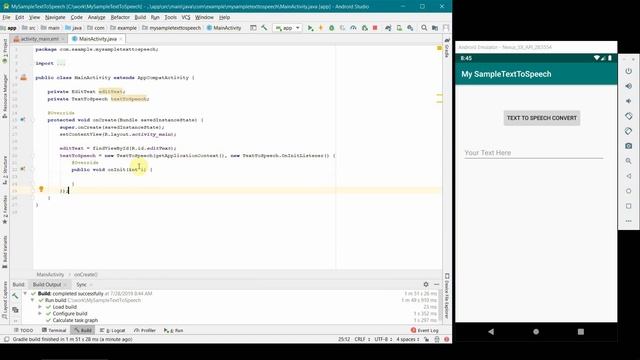Tap the Android home circle in the navigation bar
The width and height of the screenshot is (640, 360).
tap(536, 332)
